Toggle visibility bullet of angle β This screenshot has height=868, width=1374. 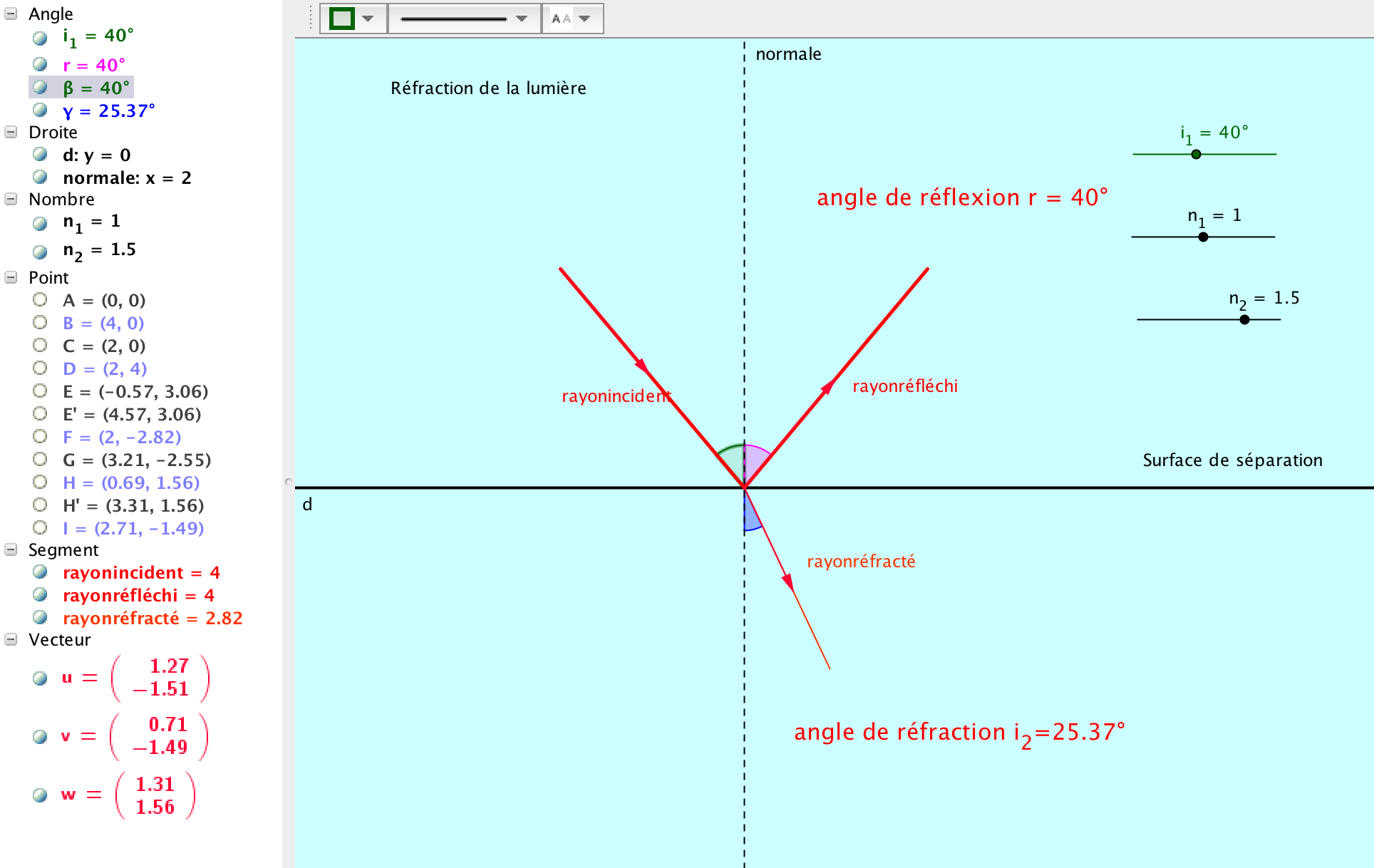[40, 88]
